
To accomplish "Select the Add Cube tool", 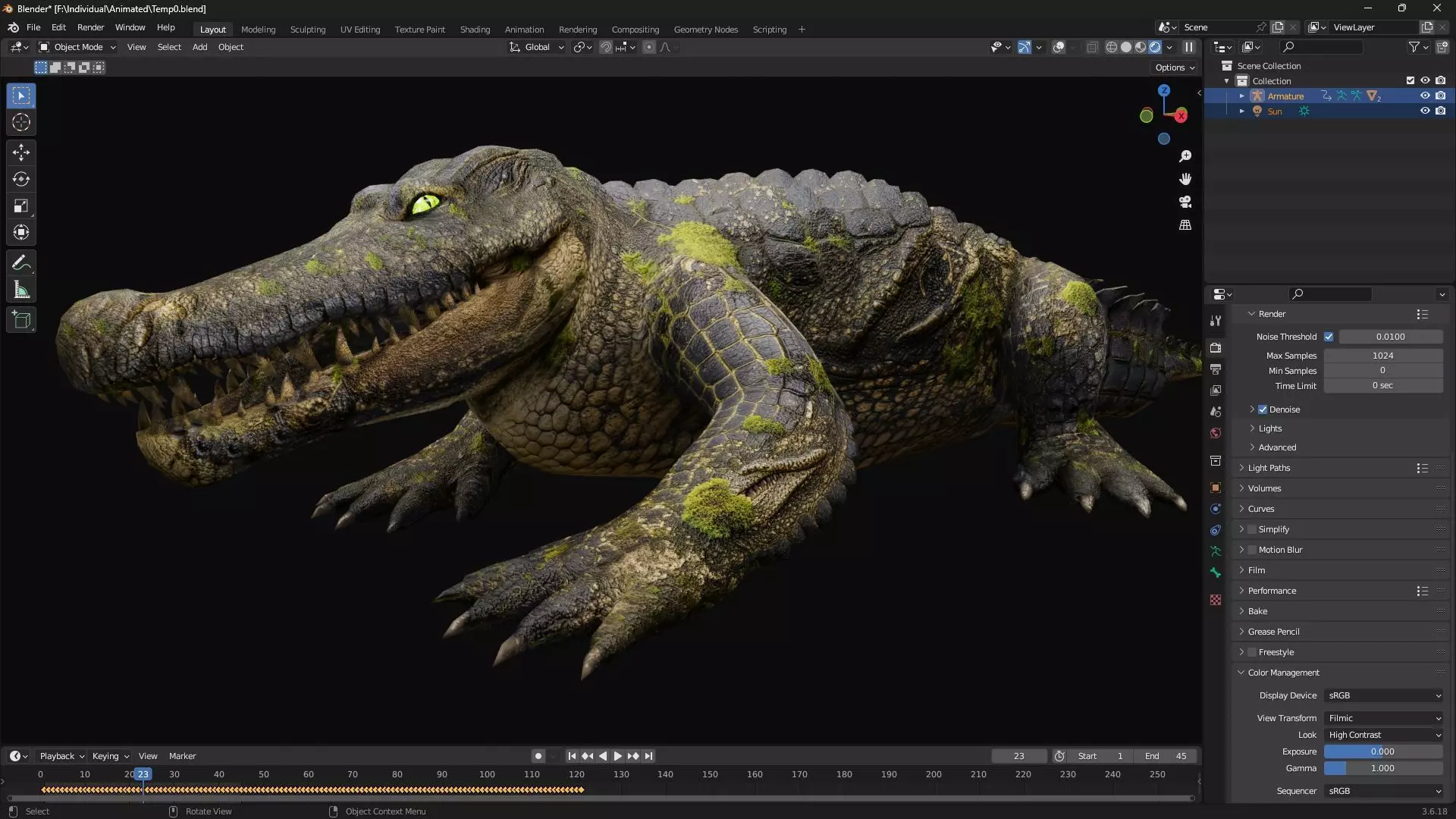I will pyautogui.click(x=21, y=320).
